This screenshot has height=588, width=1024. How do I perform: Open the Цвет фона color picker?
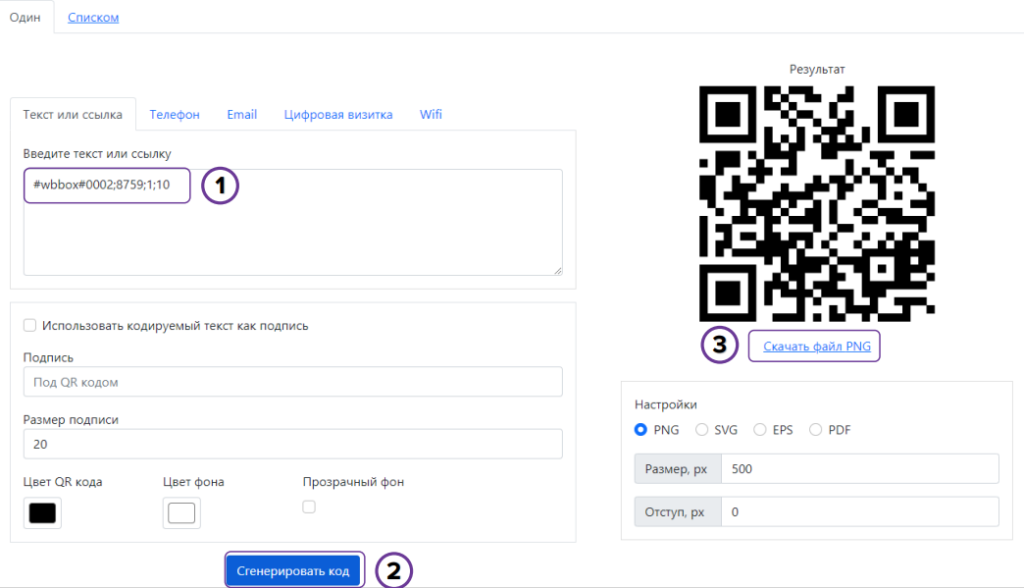[x=180, y=513]
